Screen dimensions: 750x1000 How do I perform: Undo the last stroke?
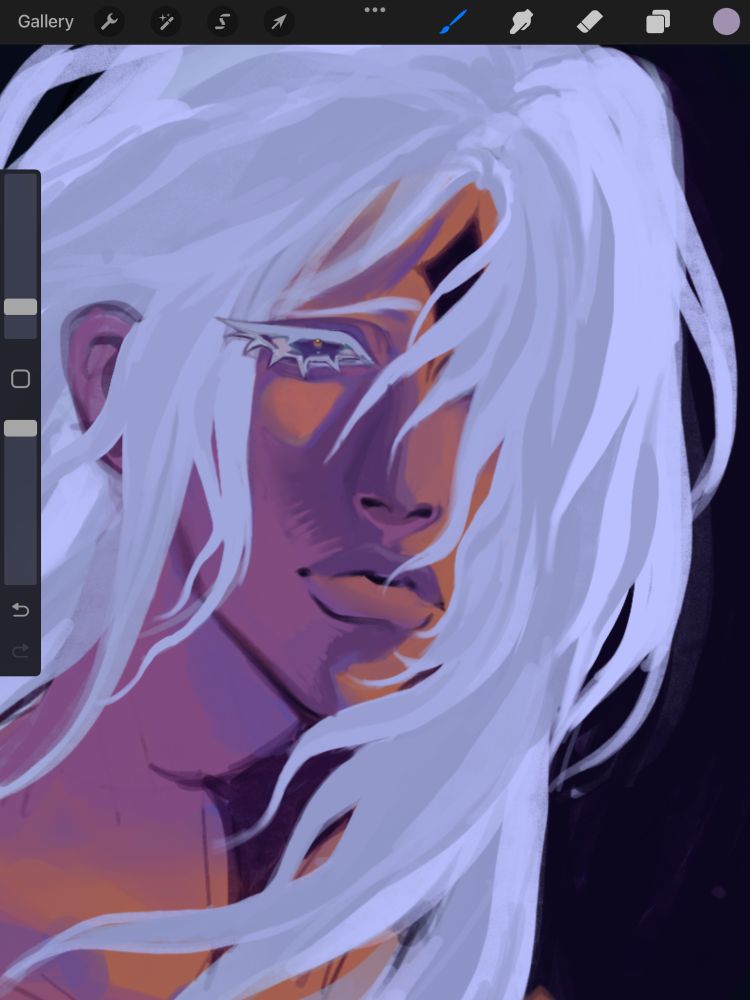[20, 610]
